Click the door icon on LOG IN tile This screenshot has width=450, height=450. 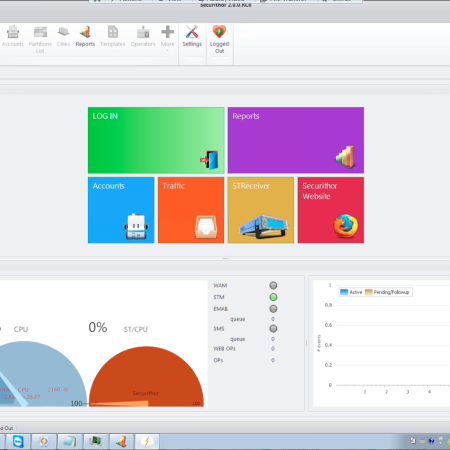coord(210,160)
